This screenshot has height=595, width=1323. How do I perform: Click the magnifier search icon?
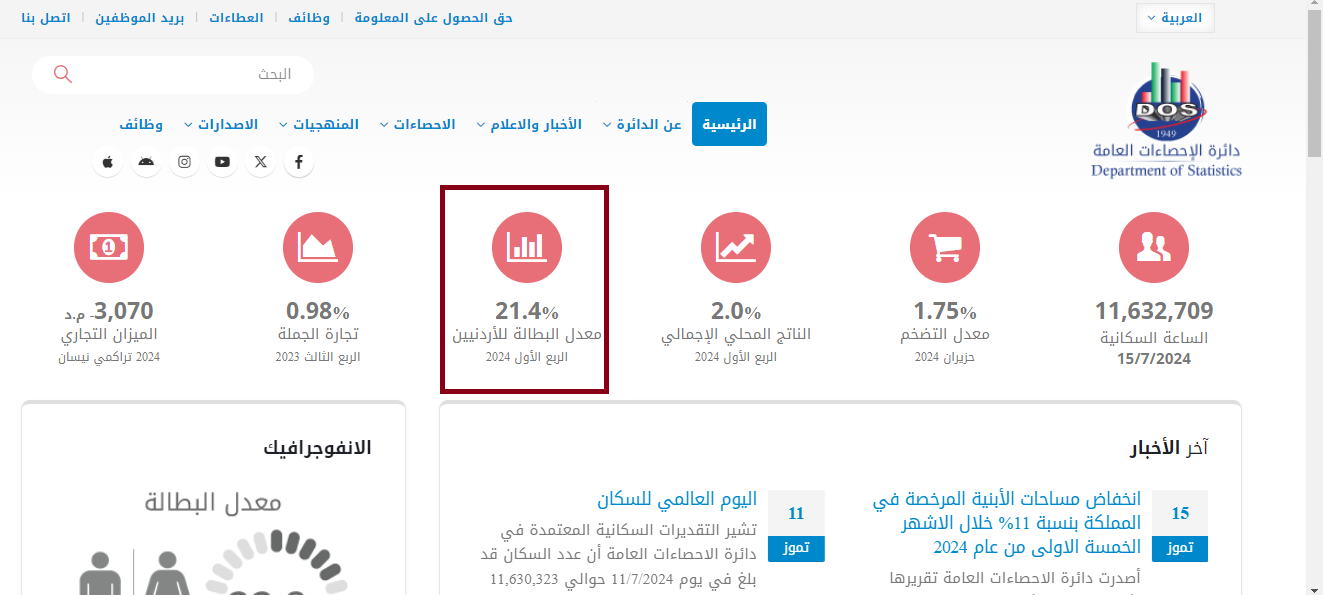(62, 75)
